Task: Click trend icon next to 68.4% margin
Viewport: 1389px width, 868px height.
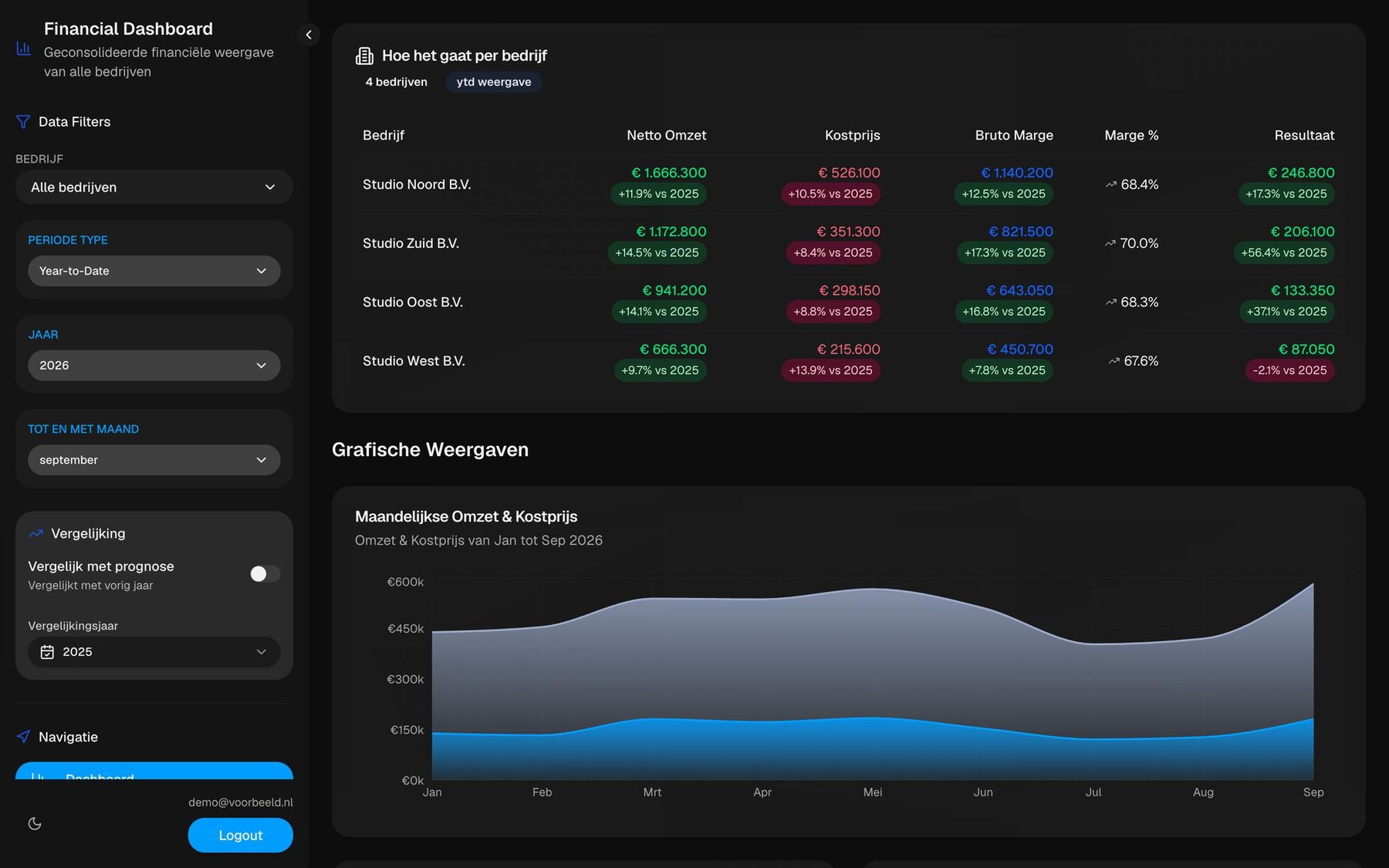Action: pyautogui.click(x=1111, y=184)
